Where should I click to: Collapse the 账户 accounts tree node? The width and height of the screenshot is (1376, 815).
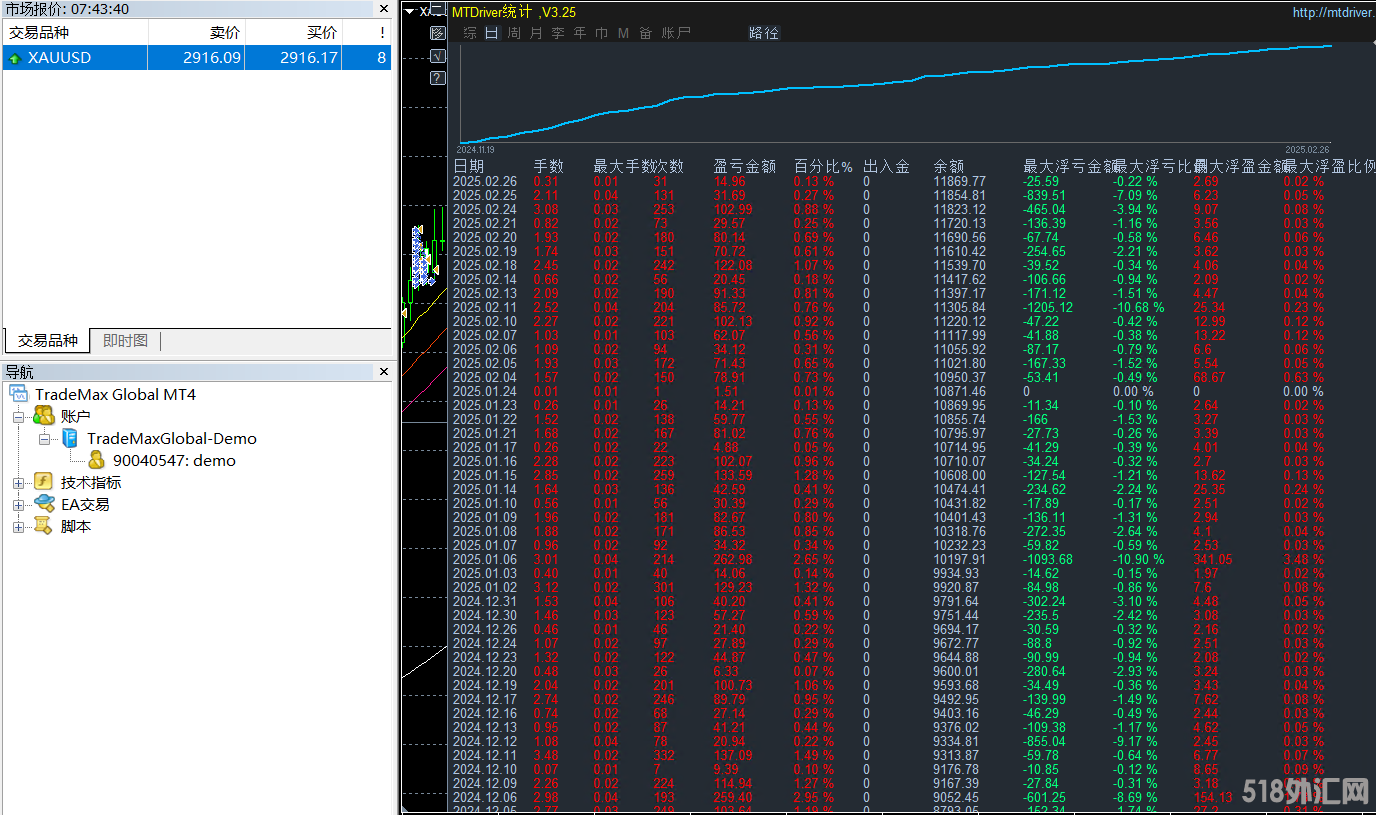click(18, 416)
